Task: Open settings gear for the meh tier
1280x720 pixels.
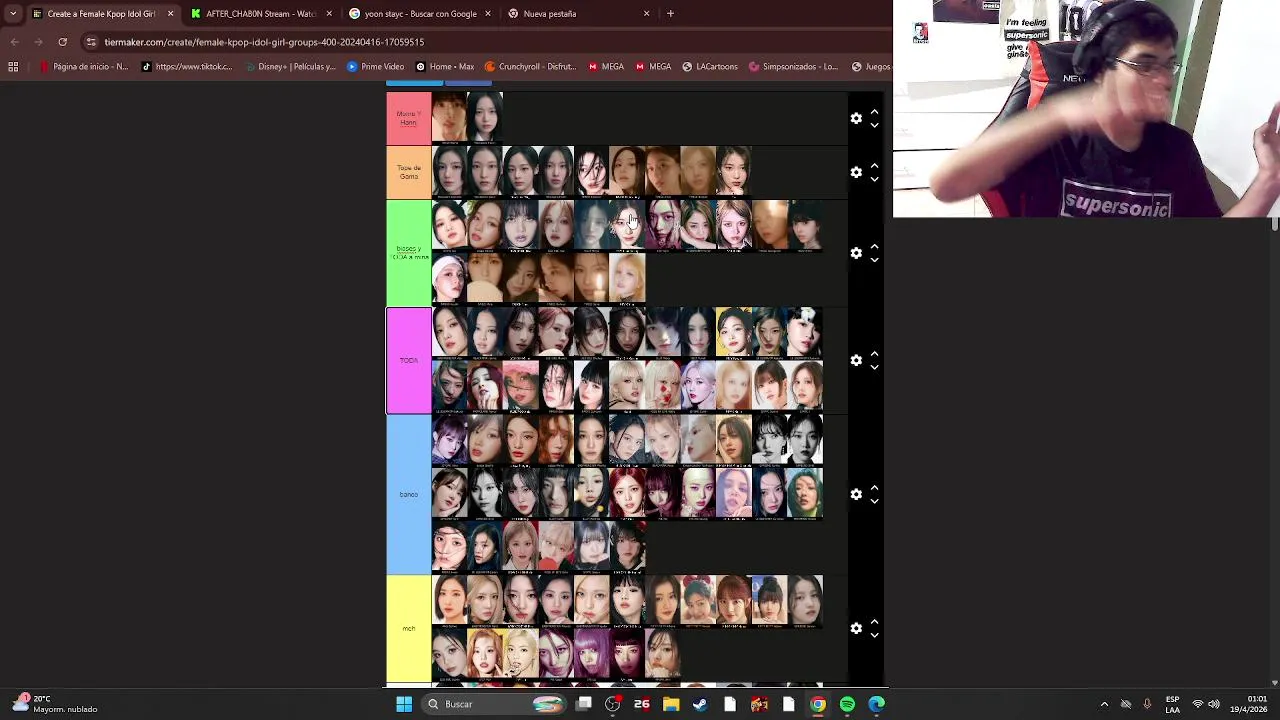Action: coord(856,628)
